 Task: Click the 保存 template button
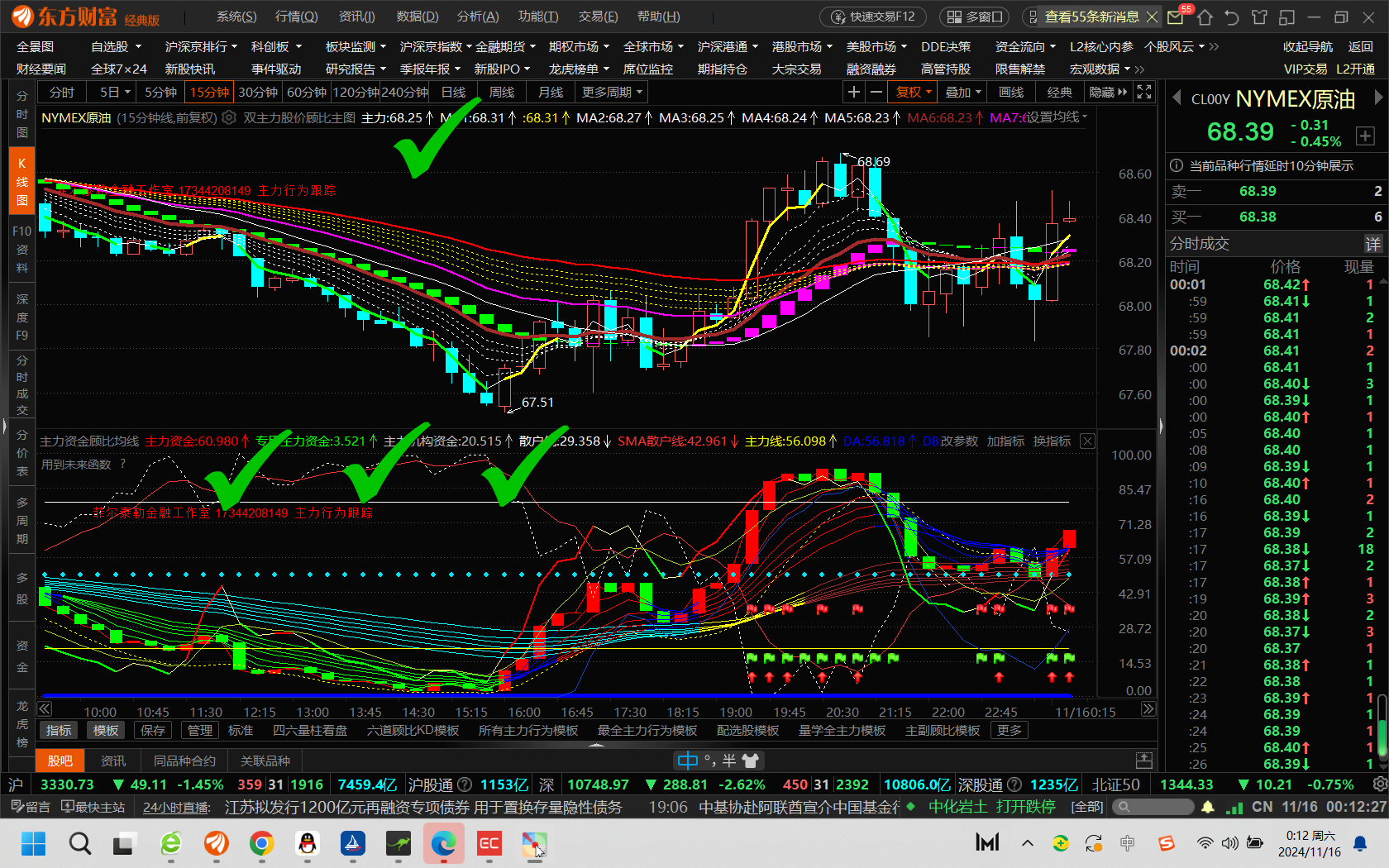coord(153,731)
